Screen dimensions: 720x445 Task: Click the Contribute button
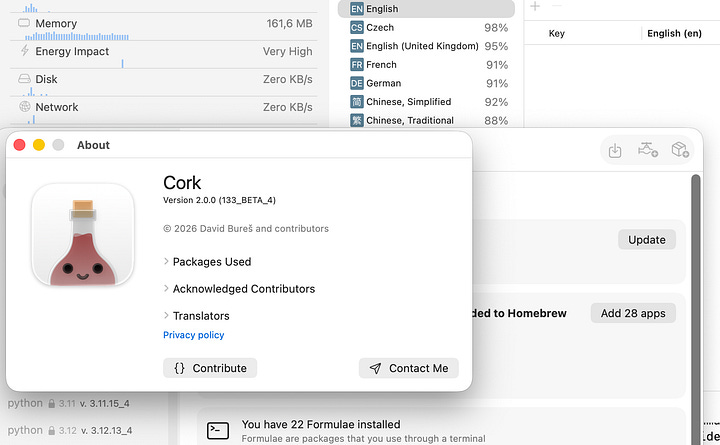(210, 368)
